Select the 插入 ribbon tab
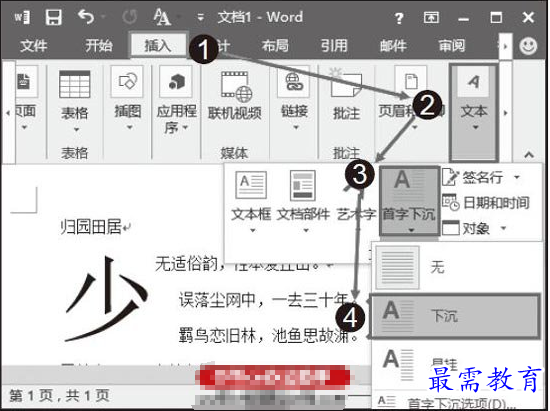The width and height of the screenshot is (550, 411). (x=158, y=46)
